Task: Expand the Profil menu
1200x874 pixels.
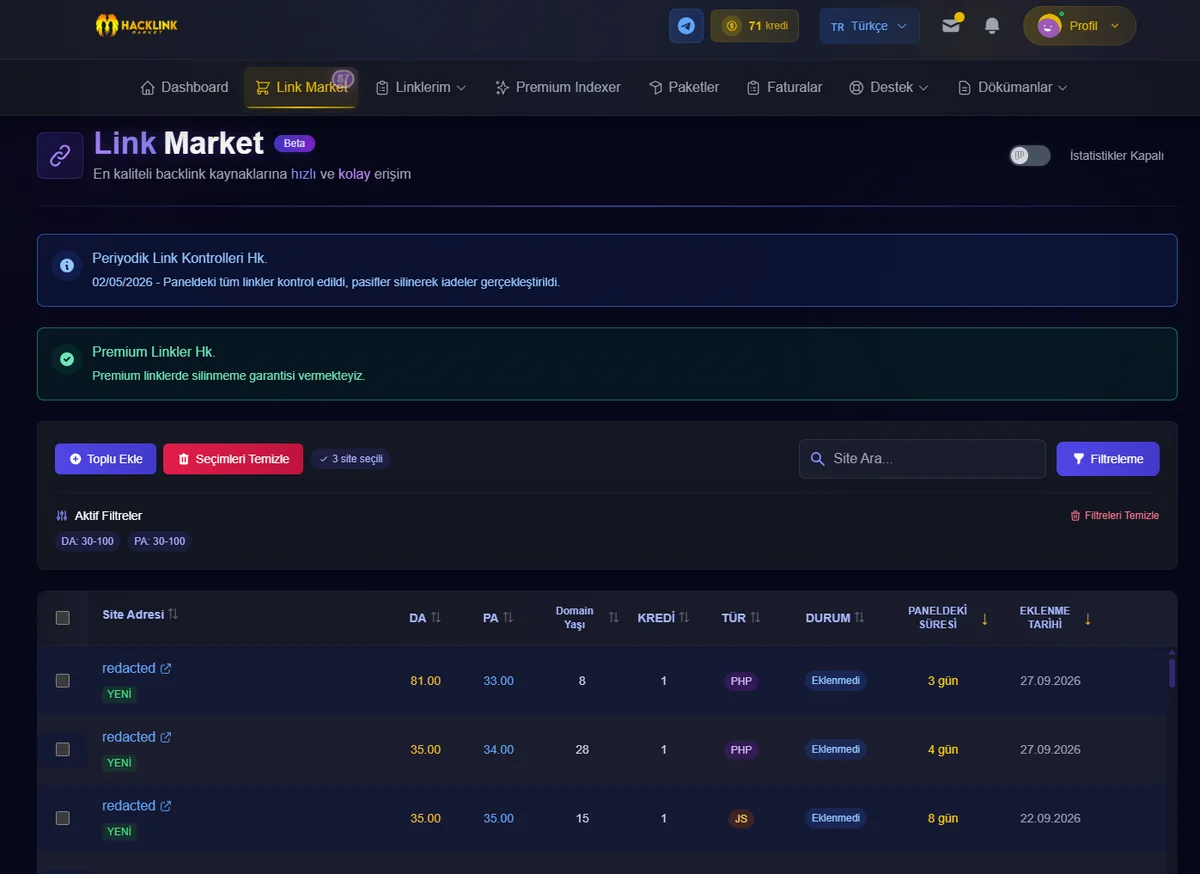Action: click(1079, 26)
